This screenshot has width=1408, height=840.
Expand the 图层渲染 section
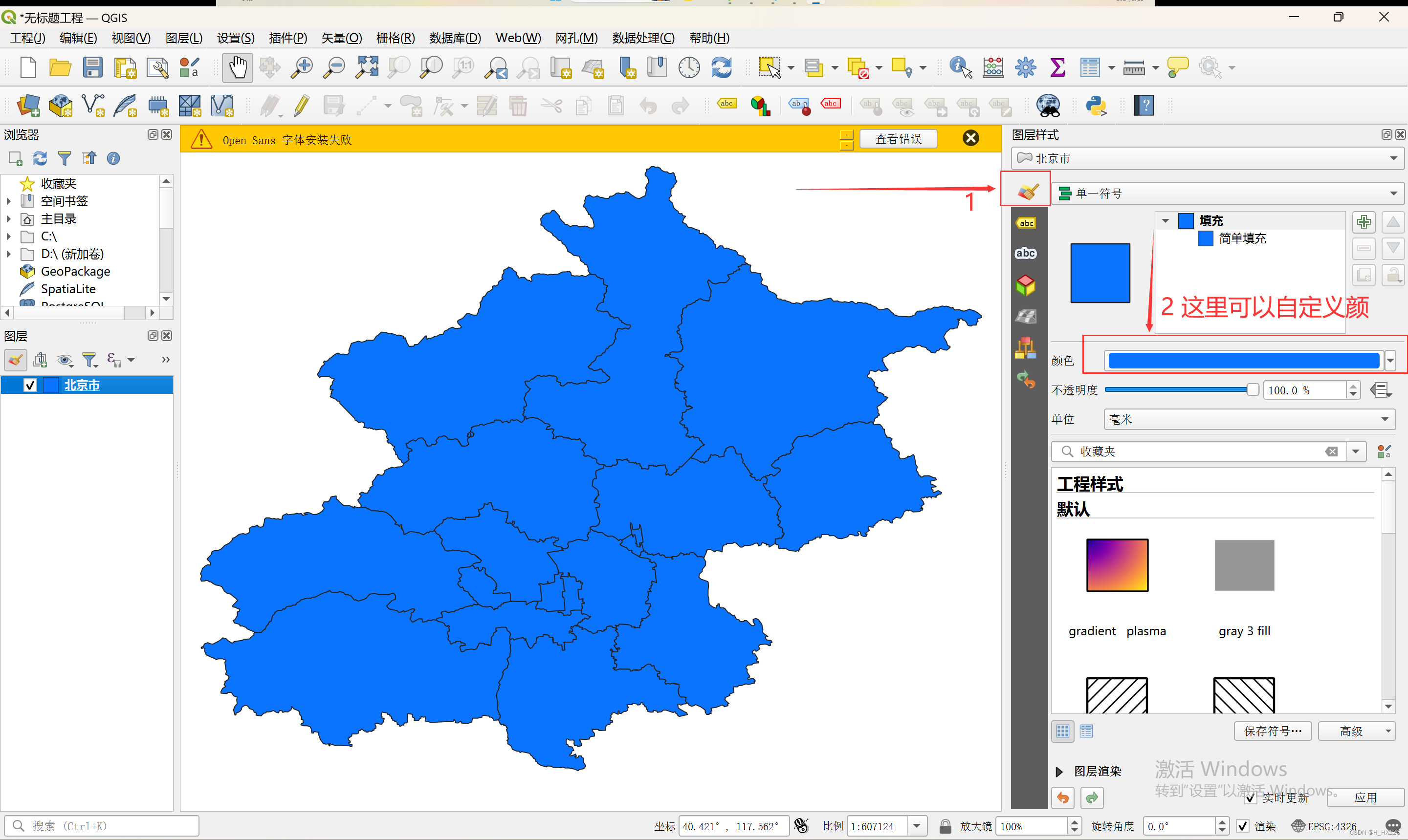coord(1059,771)
